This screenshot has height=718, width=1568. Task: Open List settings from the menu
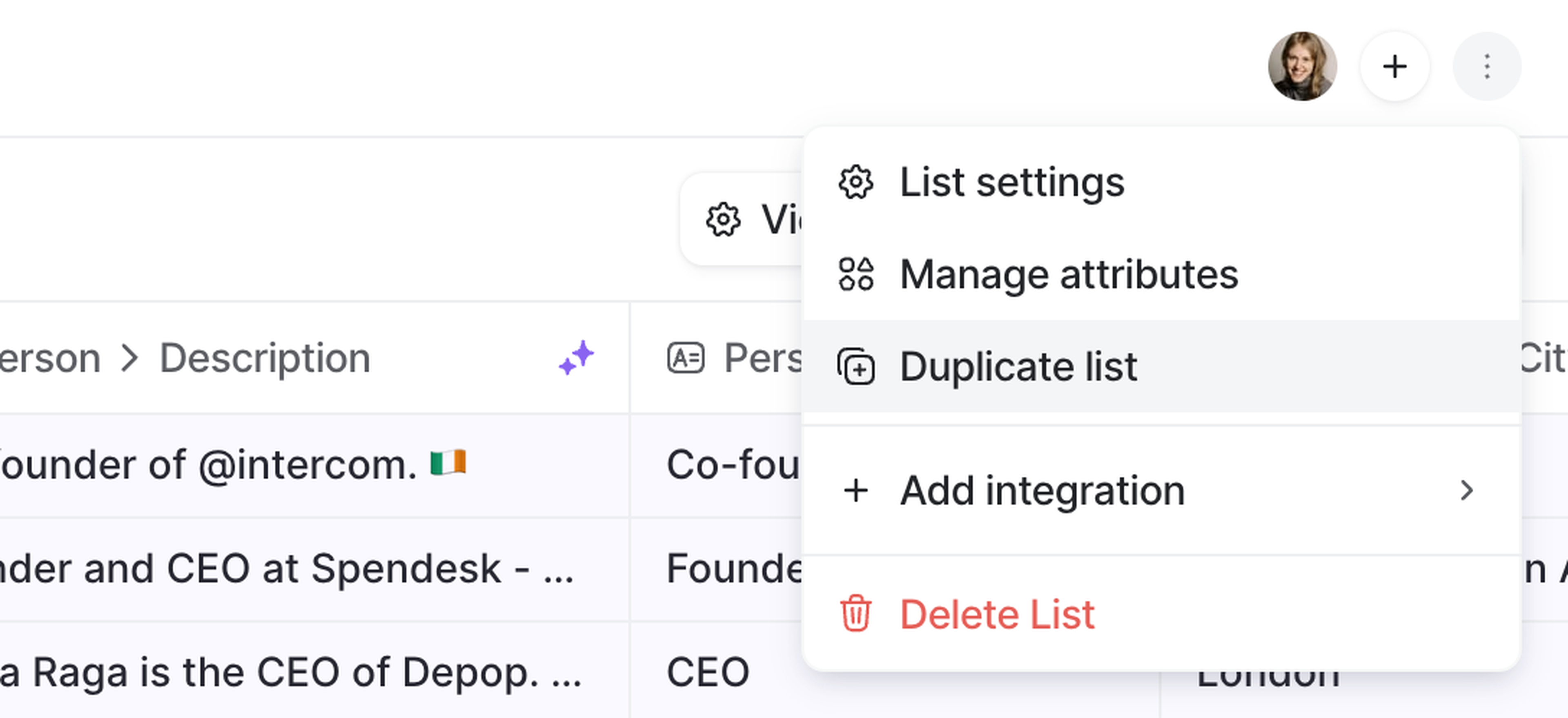[1012, 182]
